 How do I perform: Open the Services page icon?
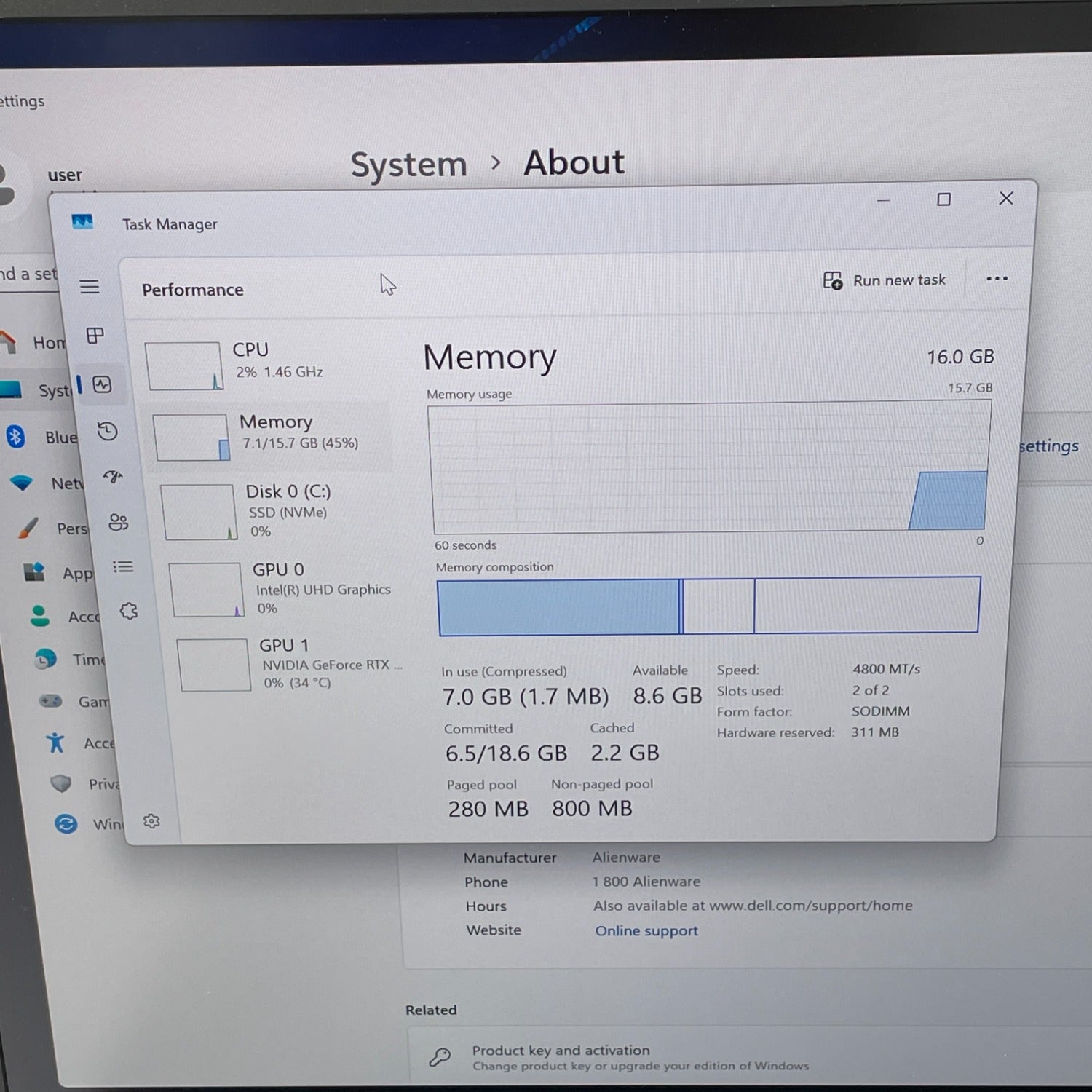point(129,611)
